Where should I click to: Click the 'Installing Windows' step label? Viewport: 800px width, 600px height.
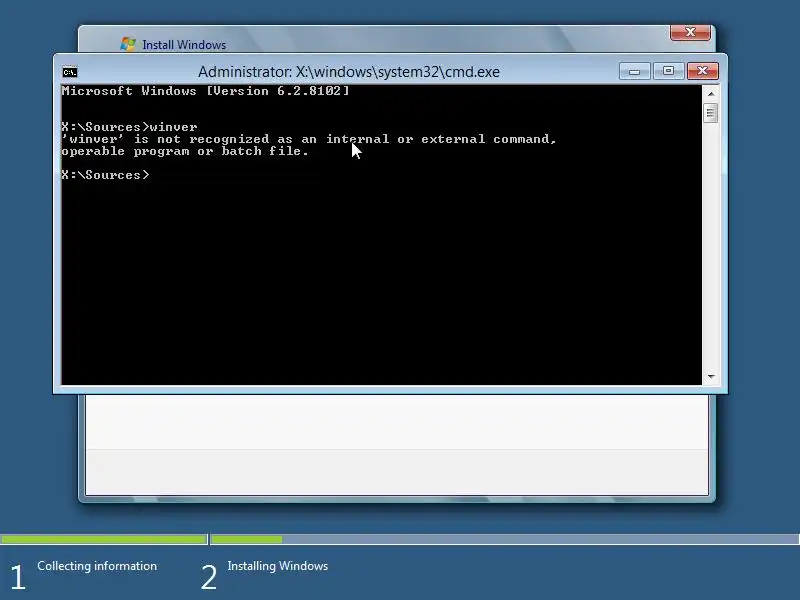click(x=278, y=566)
